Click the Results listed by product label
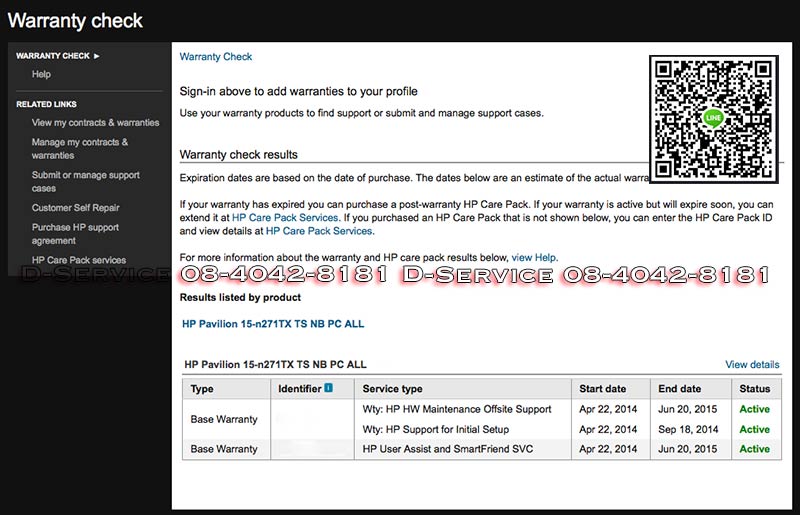The width and height of the screenshot is (800, 515). pos(240,297)
